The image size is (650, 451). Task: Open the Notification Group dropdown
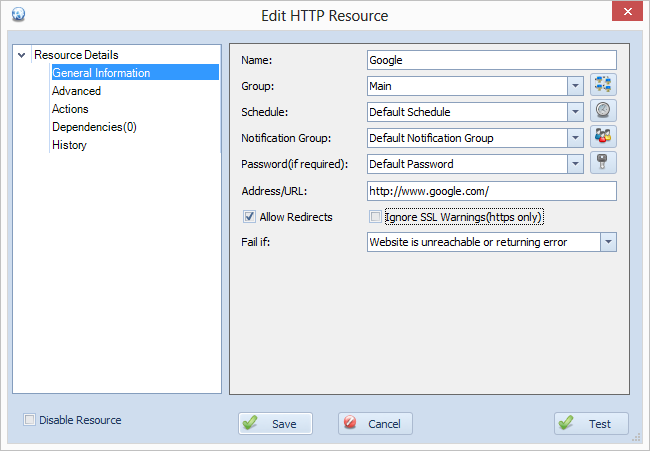tap(575, 138)
